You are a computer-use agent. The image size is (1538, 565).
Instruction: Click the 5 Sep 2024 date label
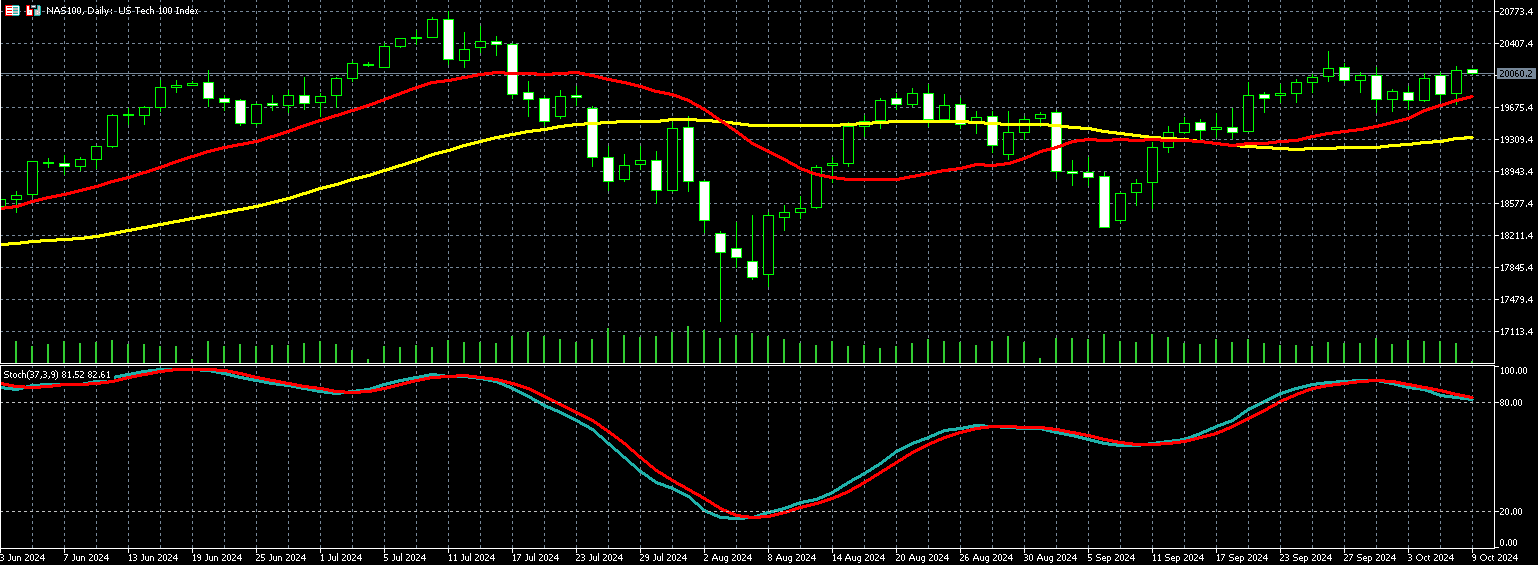tap(1111, 557)
